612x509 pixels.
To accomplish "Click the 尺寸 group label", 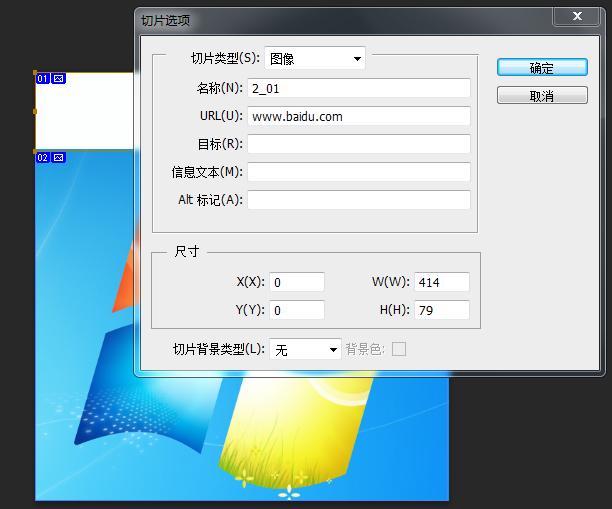I will click(187, 251).
